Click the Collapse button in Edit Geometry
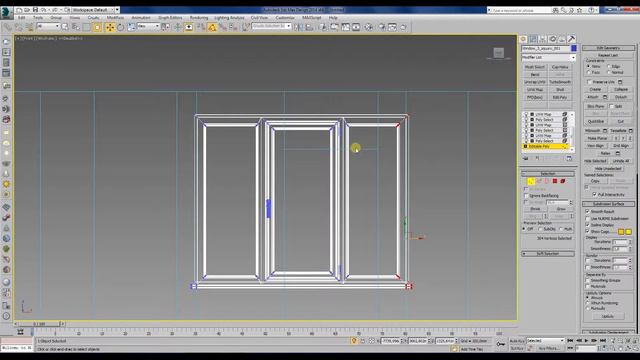The height and width of the screenshot is (360, 640). [x=621, y=89]
